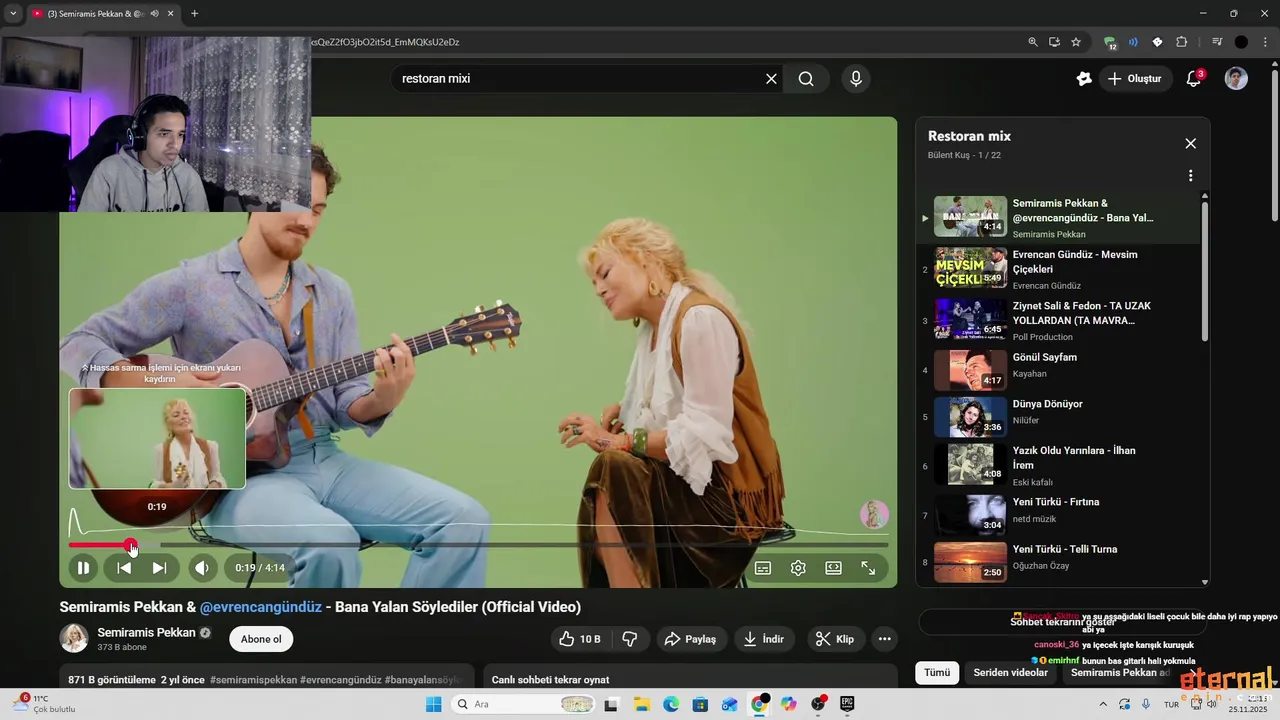This screenshot has height=720, width=1280.
Task: Select Dünya Dönüyor by Nilüfer
Action: [1060, 417]
